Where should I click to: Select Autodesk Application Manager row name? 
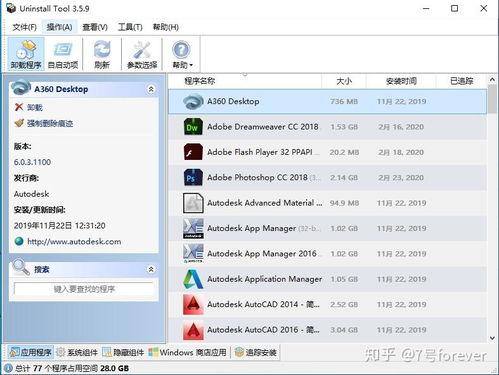click(x=265, y=279)
